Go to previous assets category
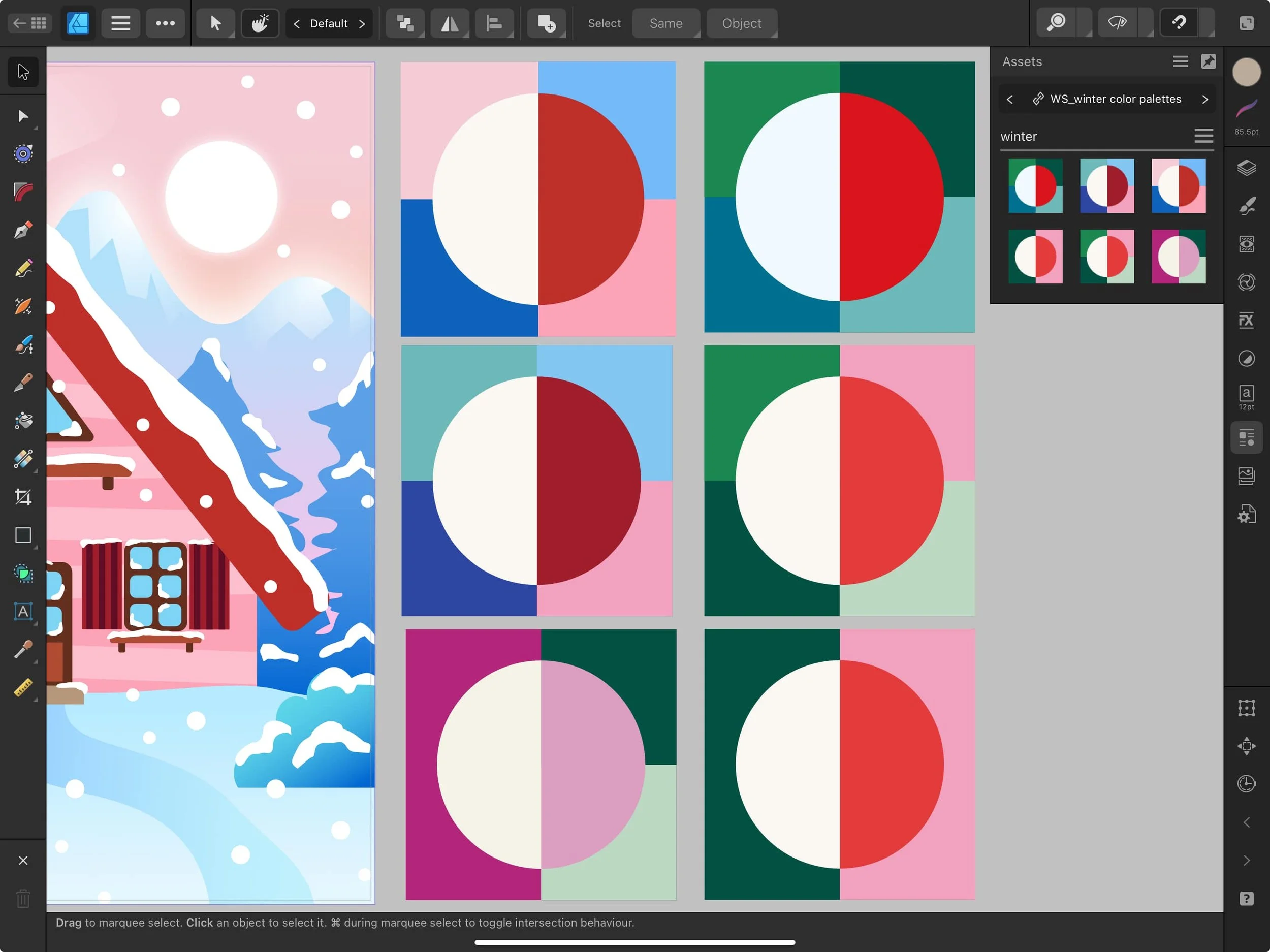The width and height of the screenshot is (1270, 952). click(1010, 100)
